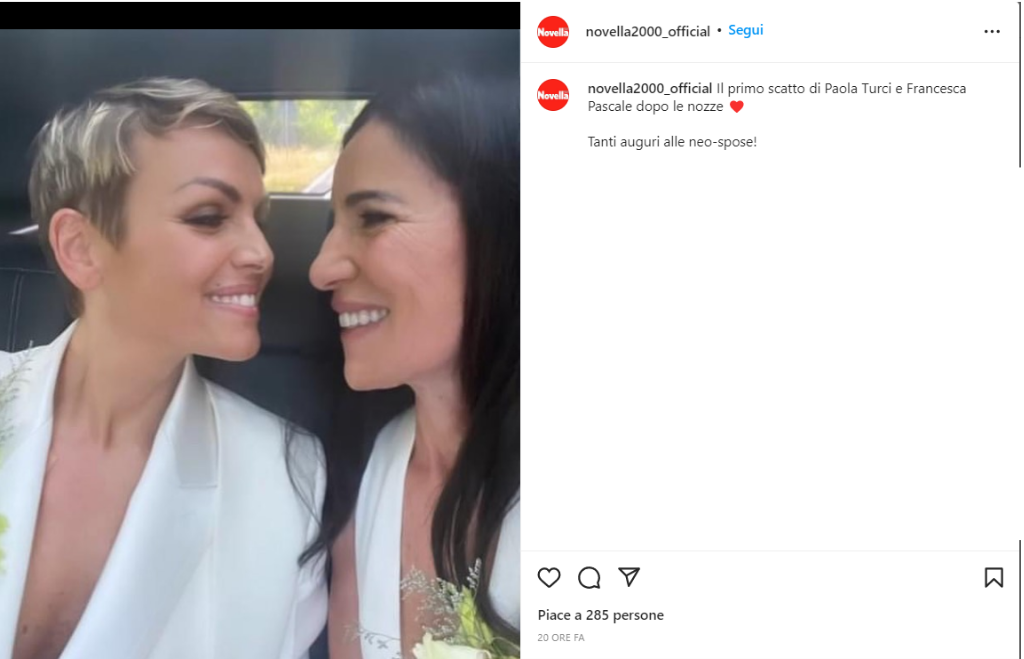Follow the account via Segui
1024x659 pixels.
tap(745, 30)
